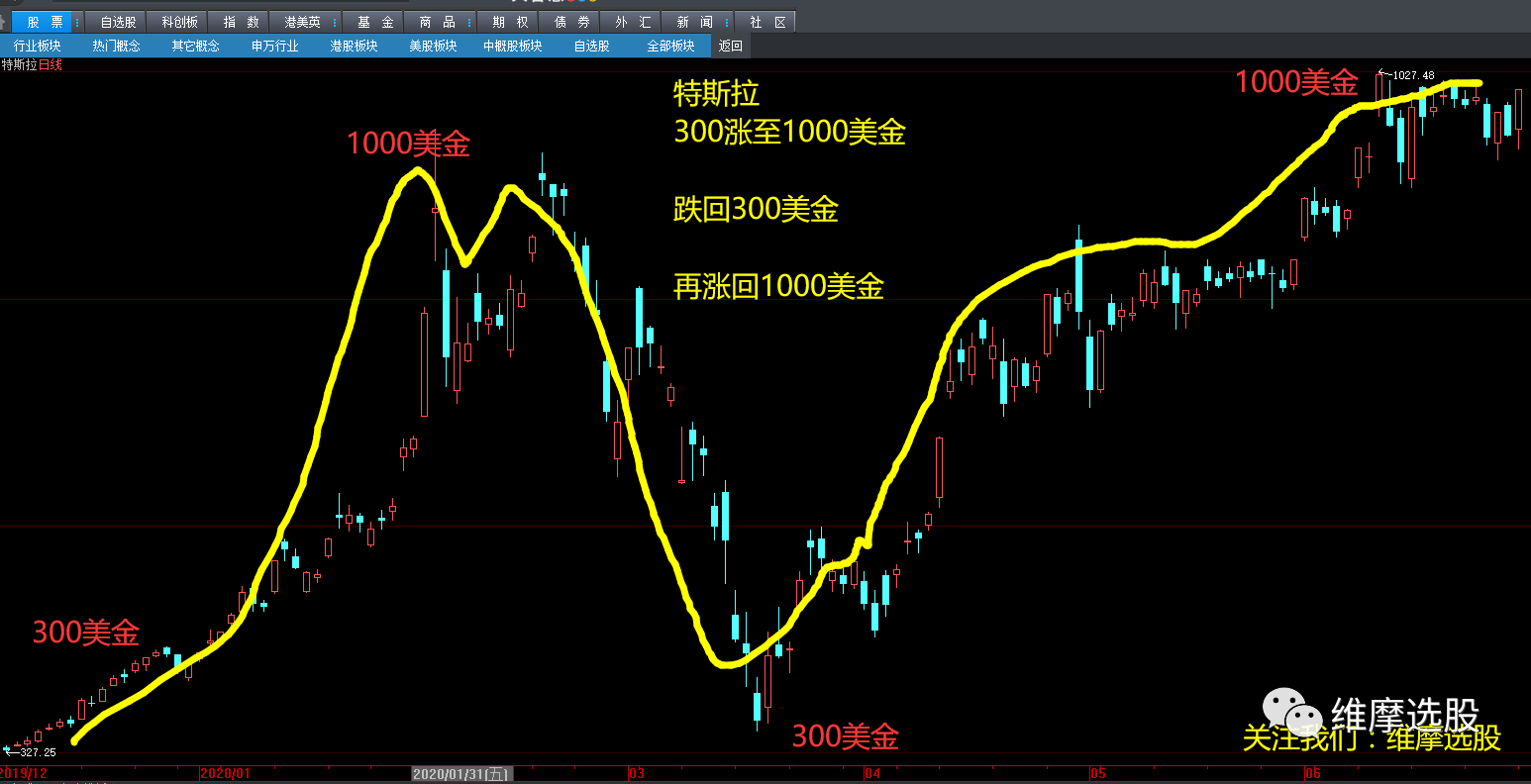Viewport: 1531px width, 784px height.
Task: Expand the dropdown dots beside 港美英
Action: click(x=337, y=22)
